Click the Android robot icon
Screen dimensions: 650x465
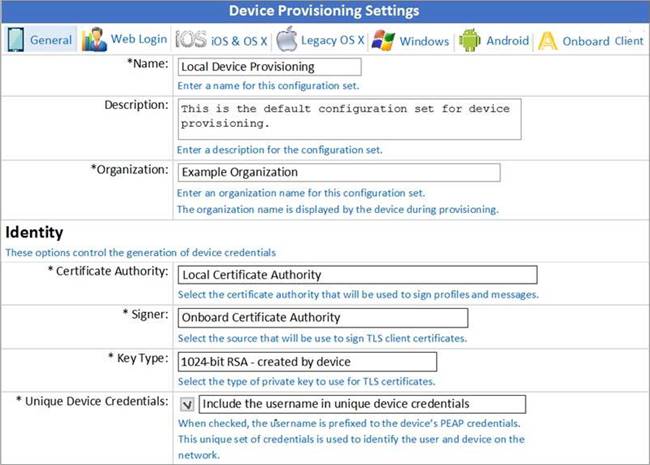(469, 41)
